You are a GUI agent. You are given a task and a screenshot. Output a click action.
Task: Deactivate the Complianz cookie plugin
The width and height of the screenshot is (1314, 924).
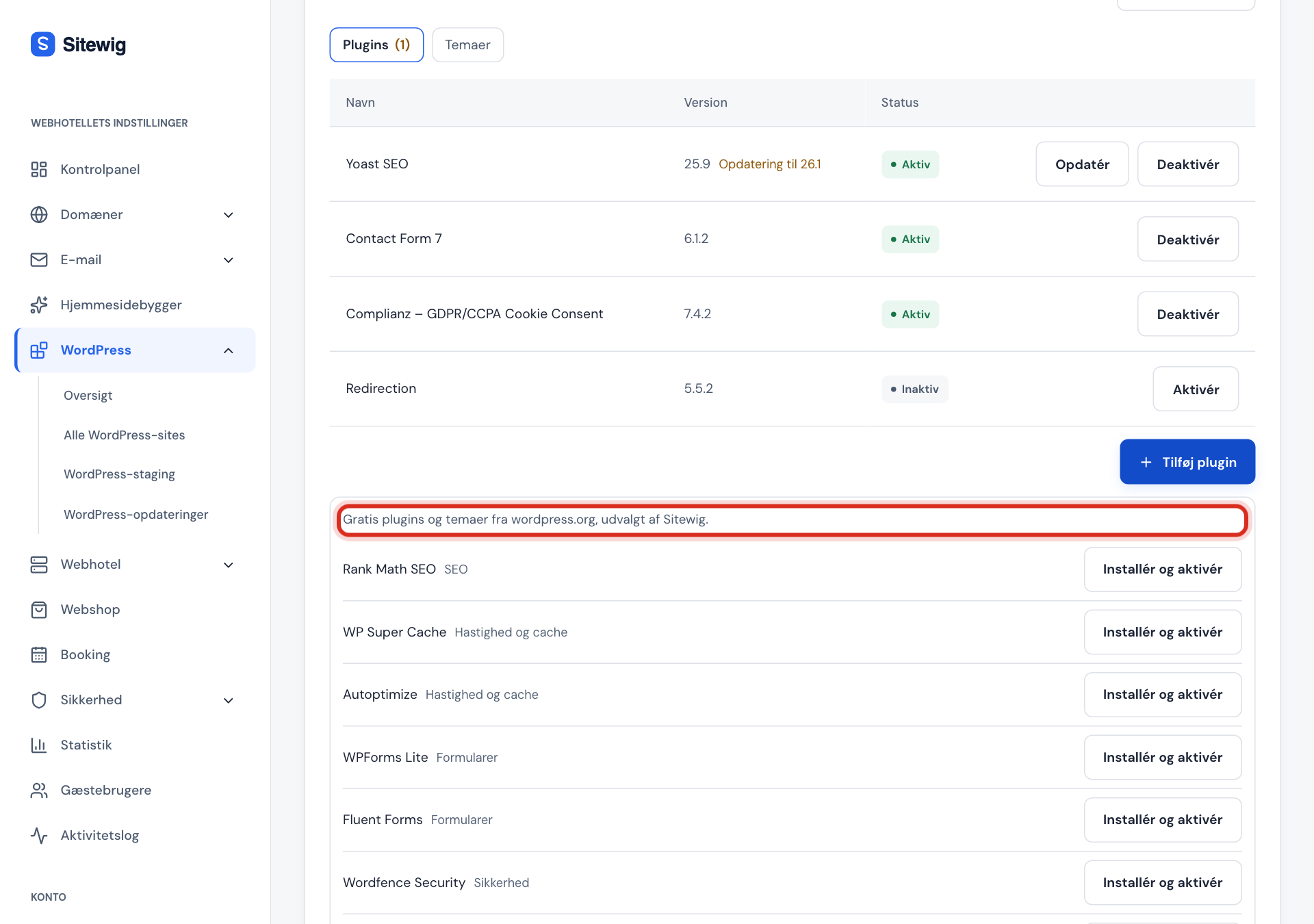tap(1187, 313)
